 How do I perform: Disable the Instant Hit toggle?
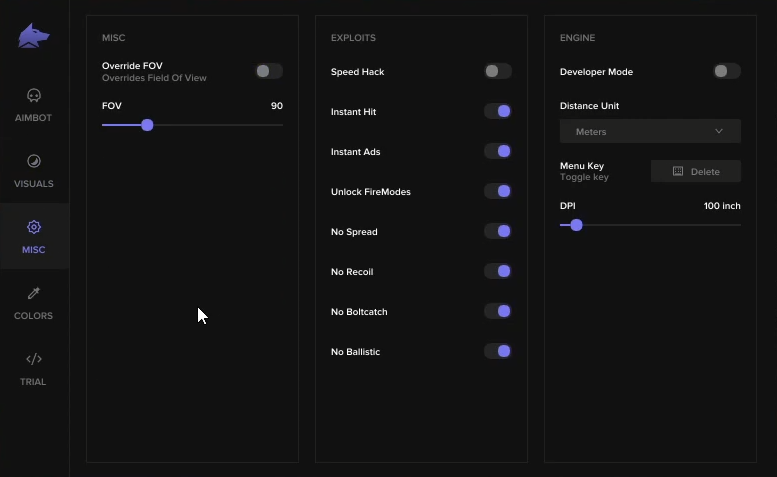click(x=497, y=111)
